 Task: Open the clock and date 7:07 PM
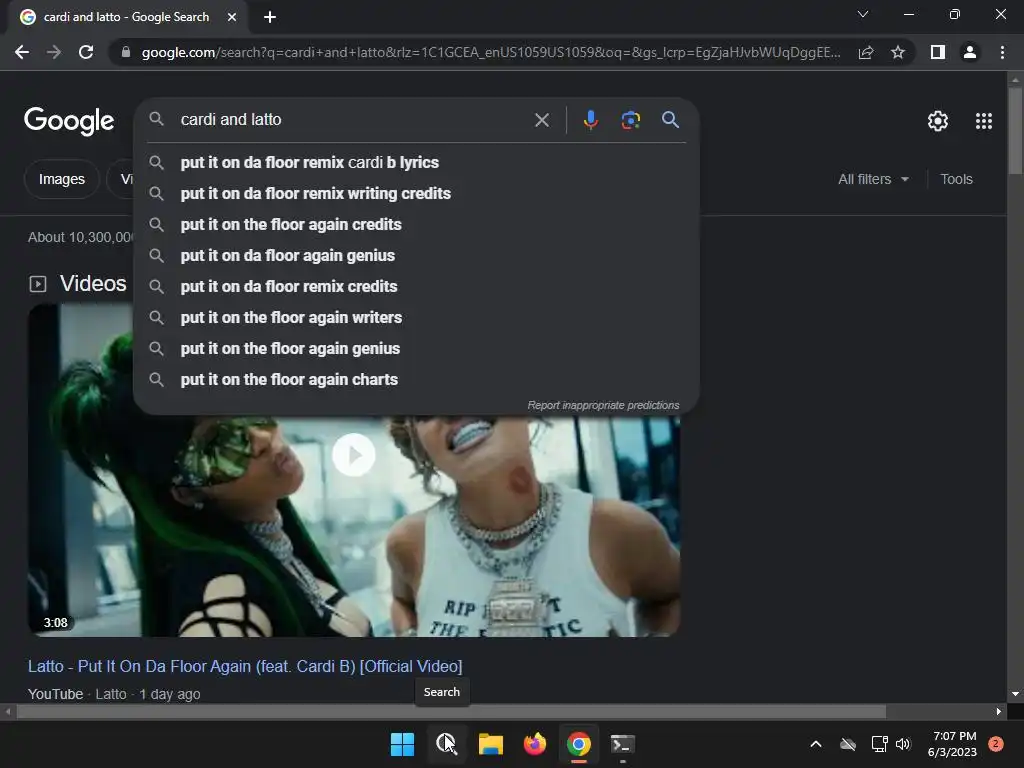tap(952, 744)
